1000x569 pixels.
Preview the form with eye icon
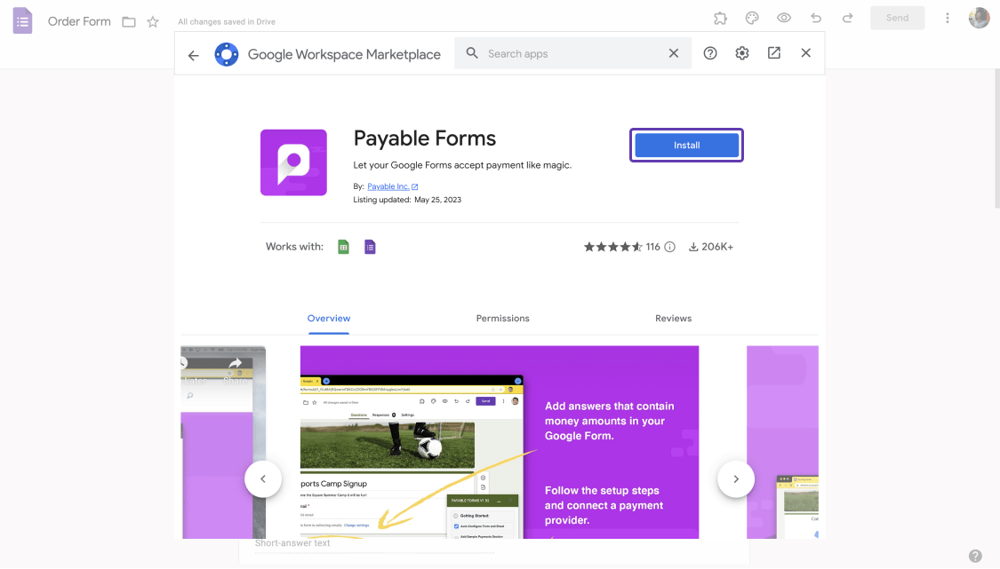tap(784, 18)
